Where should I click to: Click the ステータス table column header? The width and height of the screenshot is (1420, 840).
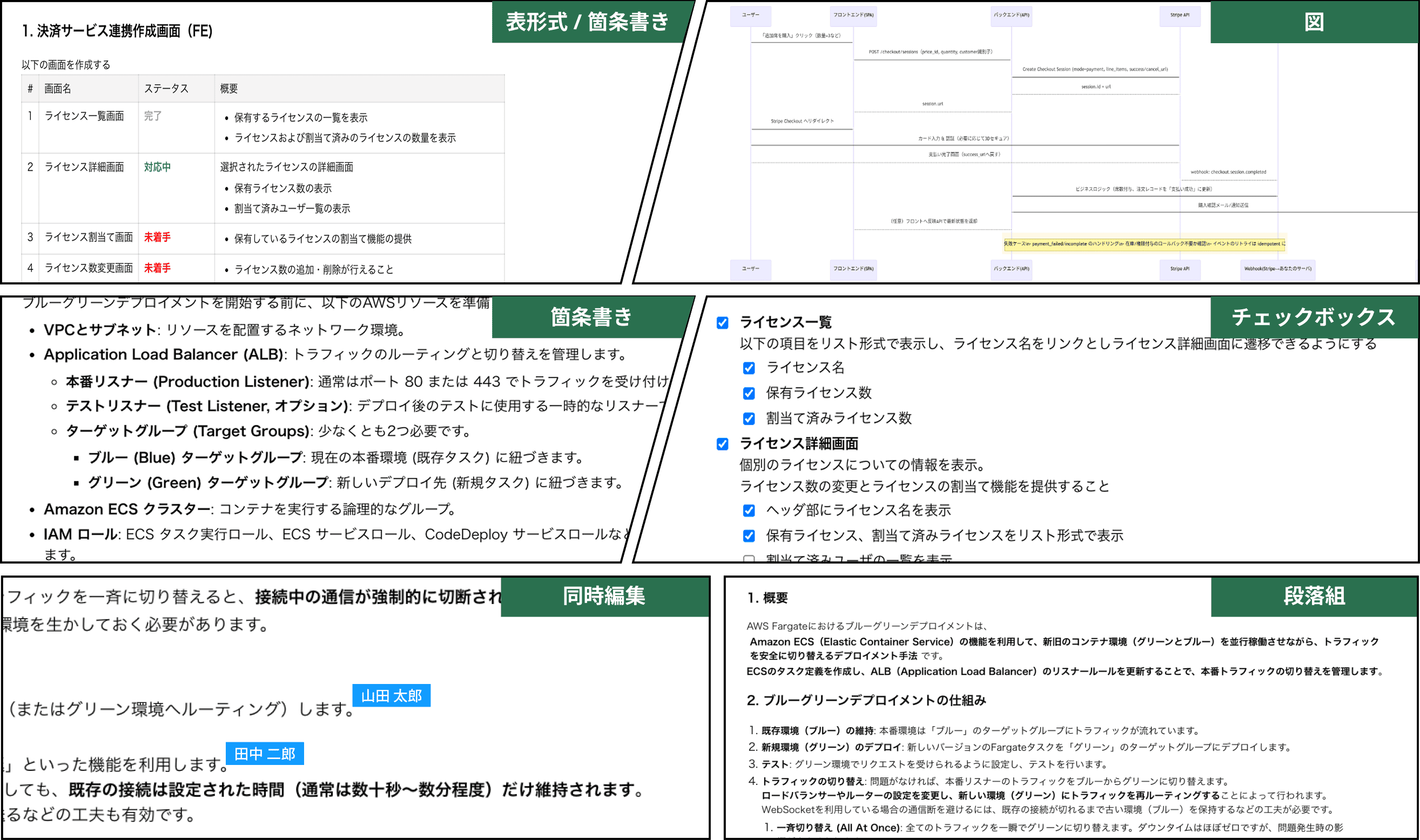(166, 89)
